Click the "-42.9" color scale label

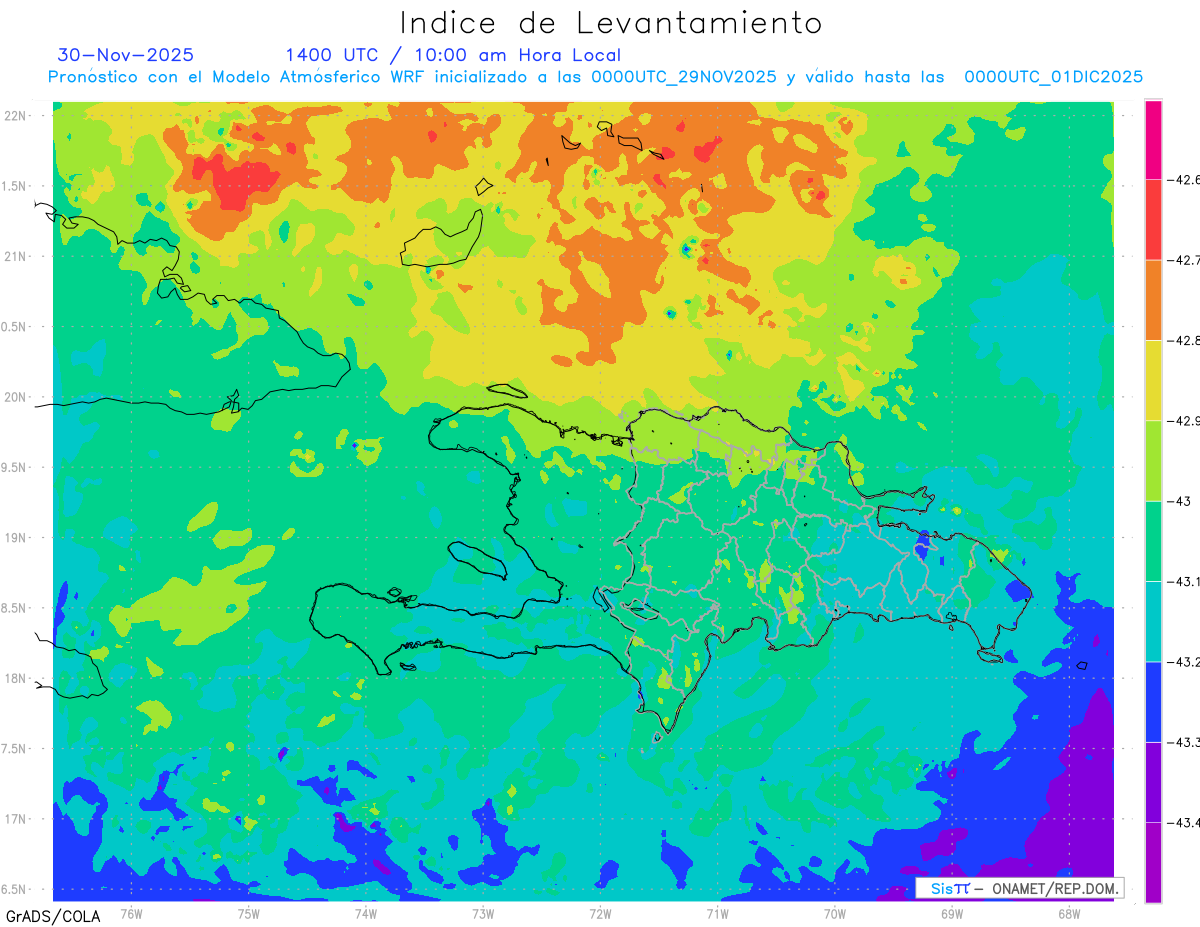click(x=1183, y=421)
